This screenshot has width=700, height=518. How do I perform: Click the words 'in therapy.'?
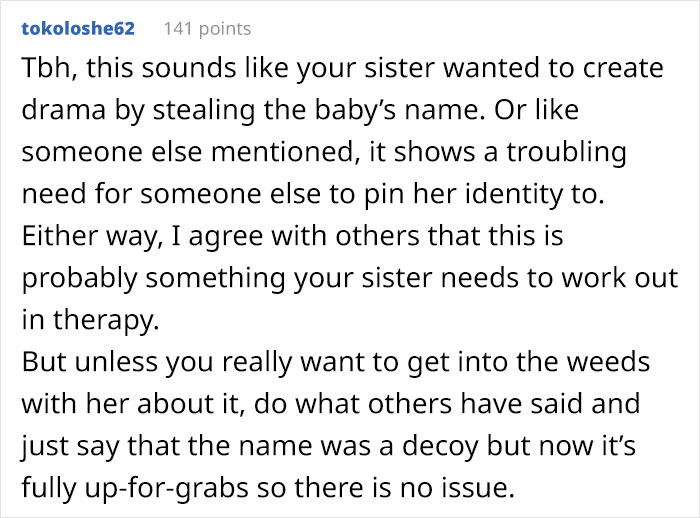coord(91,321)
